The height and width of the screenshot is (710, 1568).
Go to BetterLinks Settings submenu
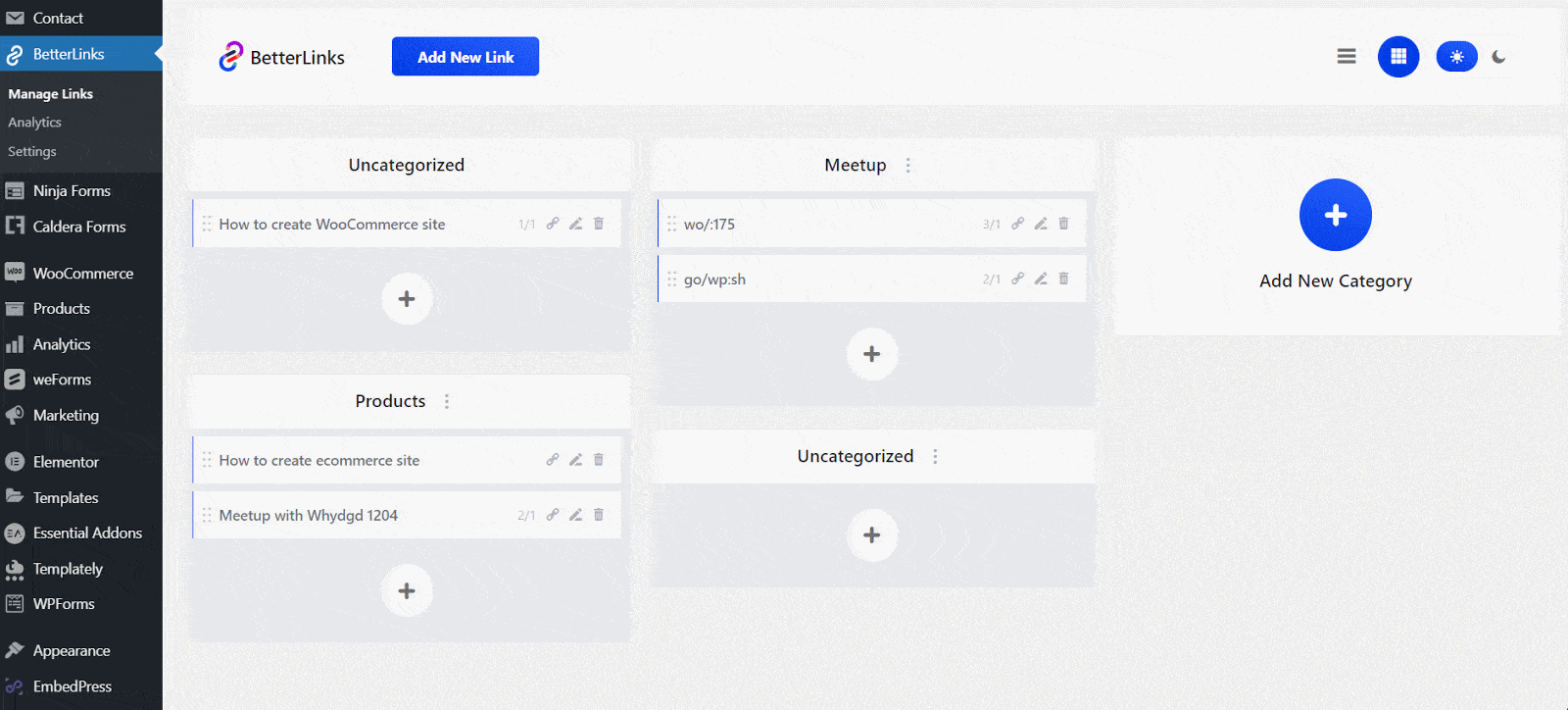(x=32, y=152)
